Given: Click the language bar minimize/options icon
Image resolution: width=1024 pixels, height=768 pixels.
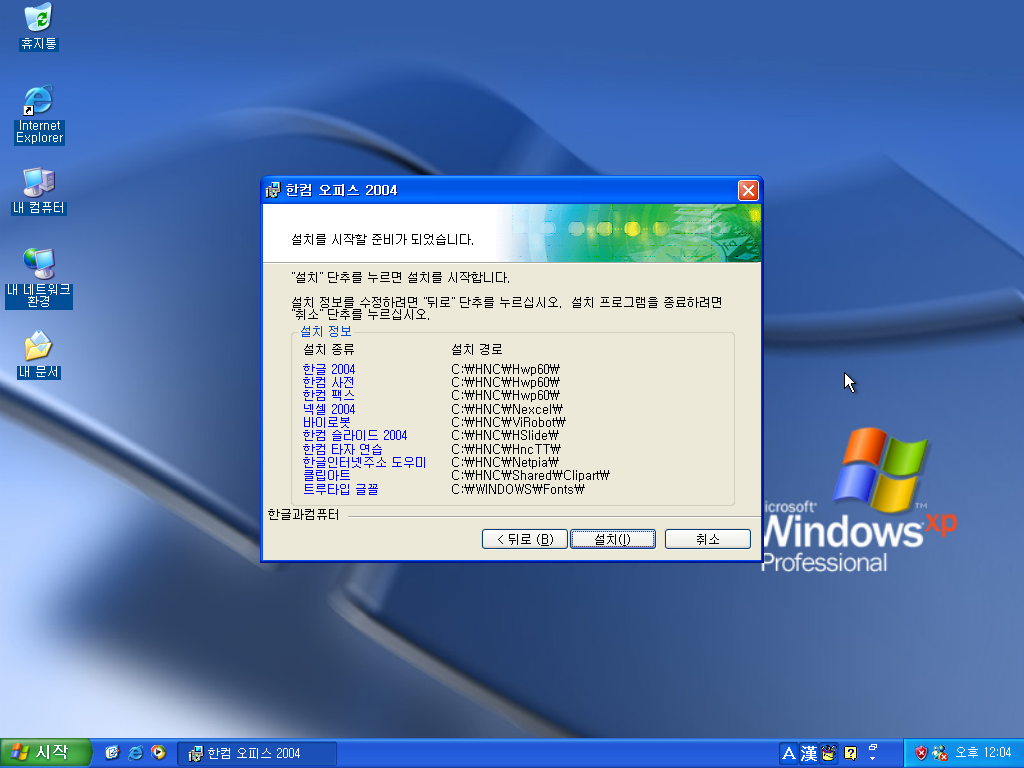Looking at the screenshot, I should coord(872,748).
